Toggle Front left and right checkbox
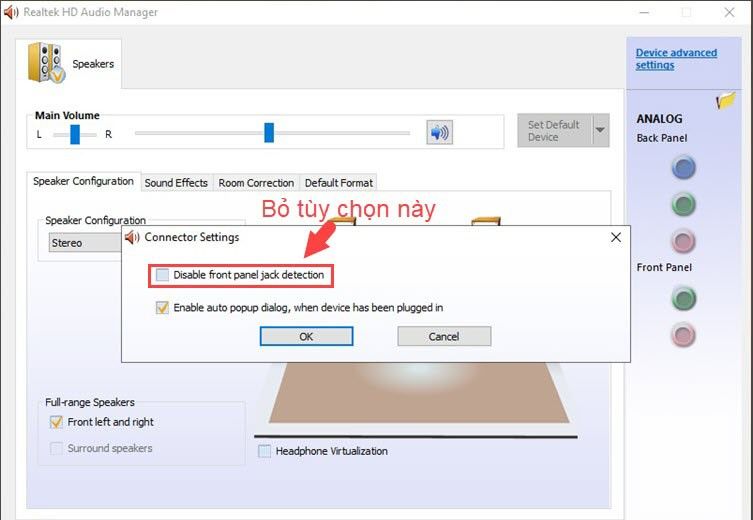This screenshot has height=520, width=753. (x=57, y=422)
